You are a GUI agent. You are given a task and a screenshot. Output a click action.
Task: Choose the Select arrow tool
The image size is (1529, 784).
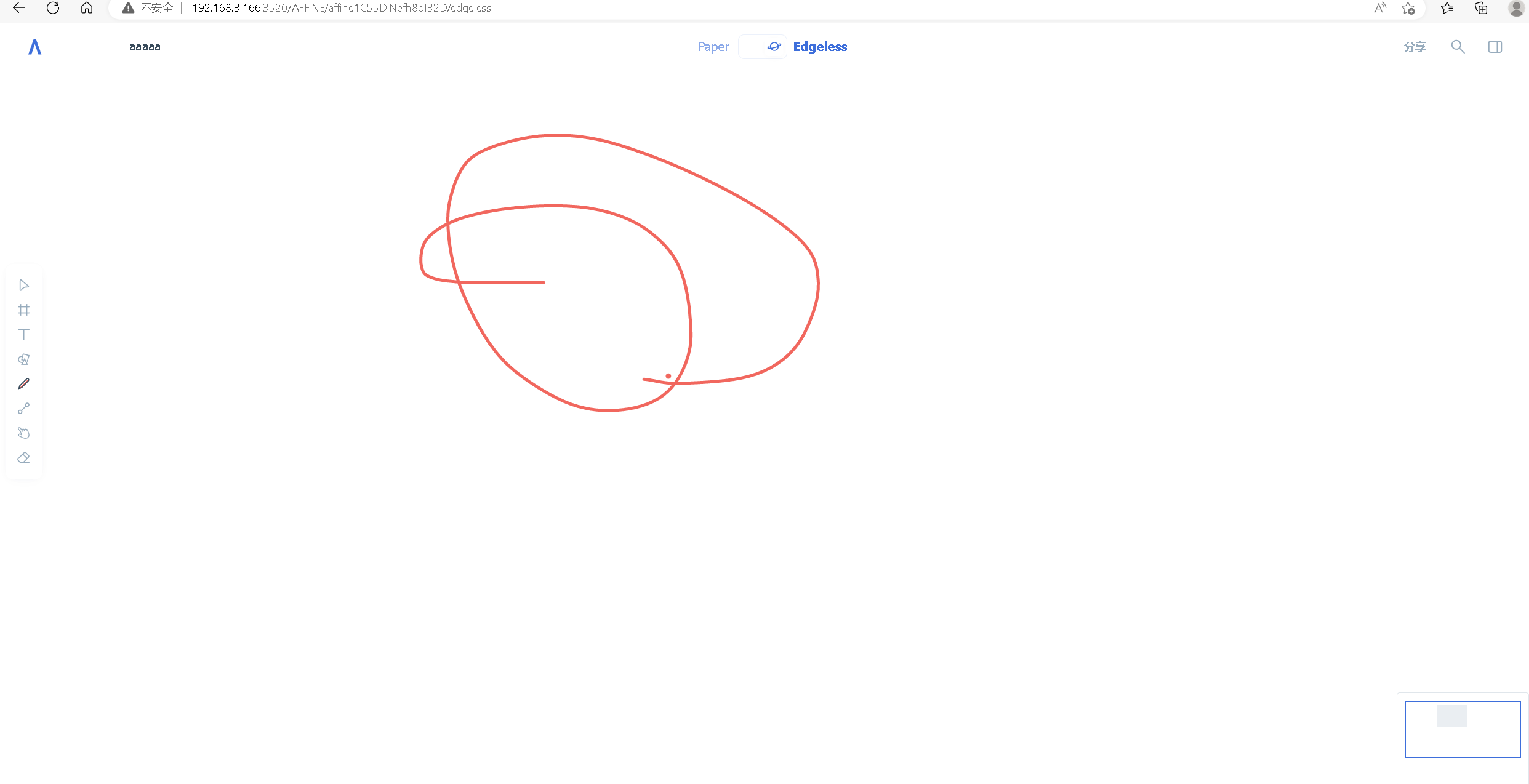pos(23,285)
